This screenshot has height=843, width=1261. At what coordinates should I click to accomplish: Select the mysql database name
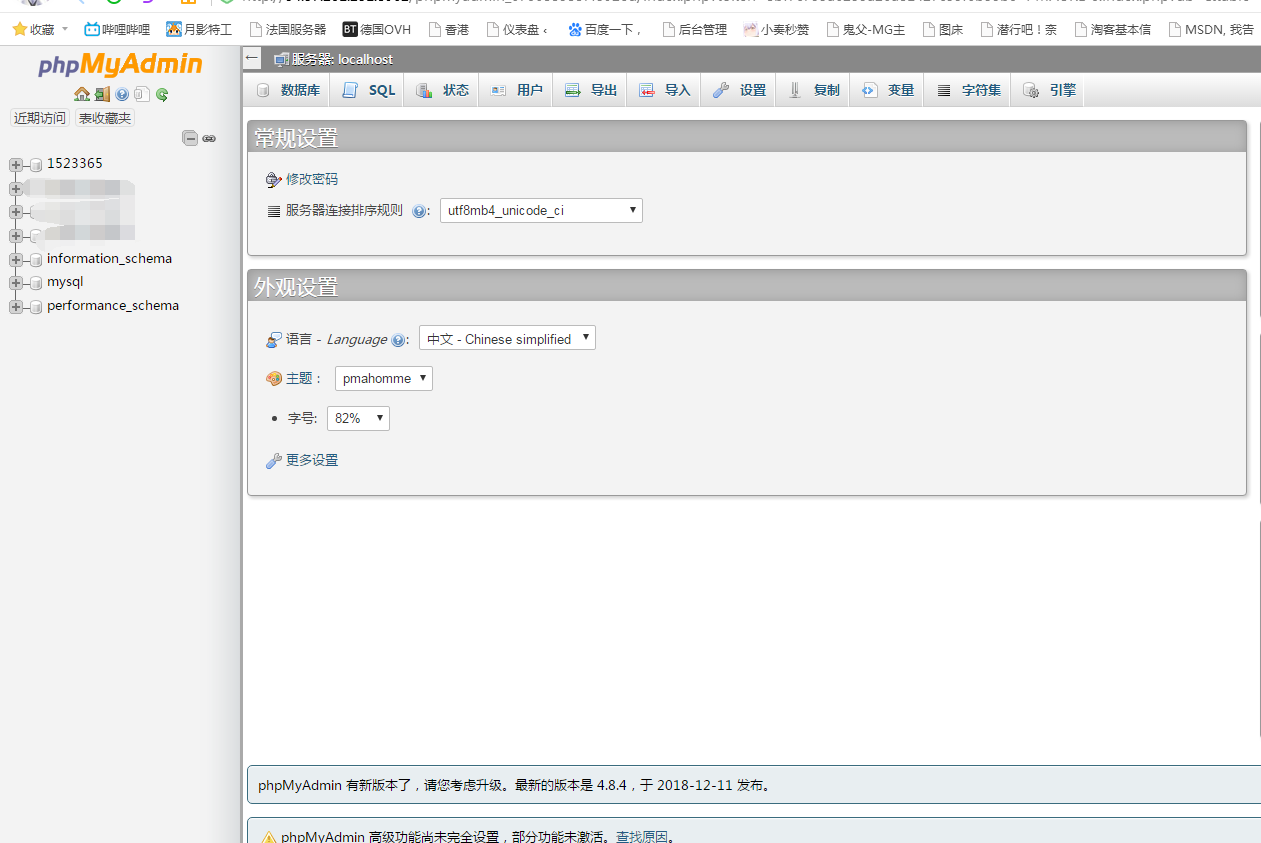[x=65, y=283]
